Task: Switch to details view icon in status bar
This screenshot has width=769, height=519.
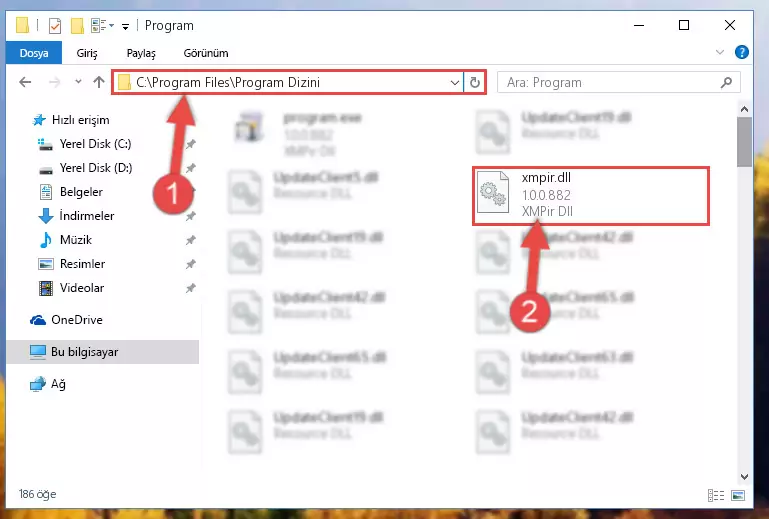Action: pyautogui.click(x=716, y=495)
